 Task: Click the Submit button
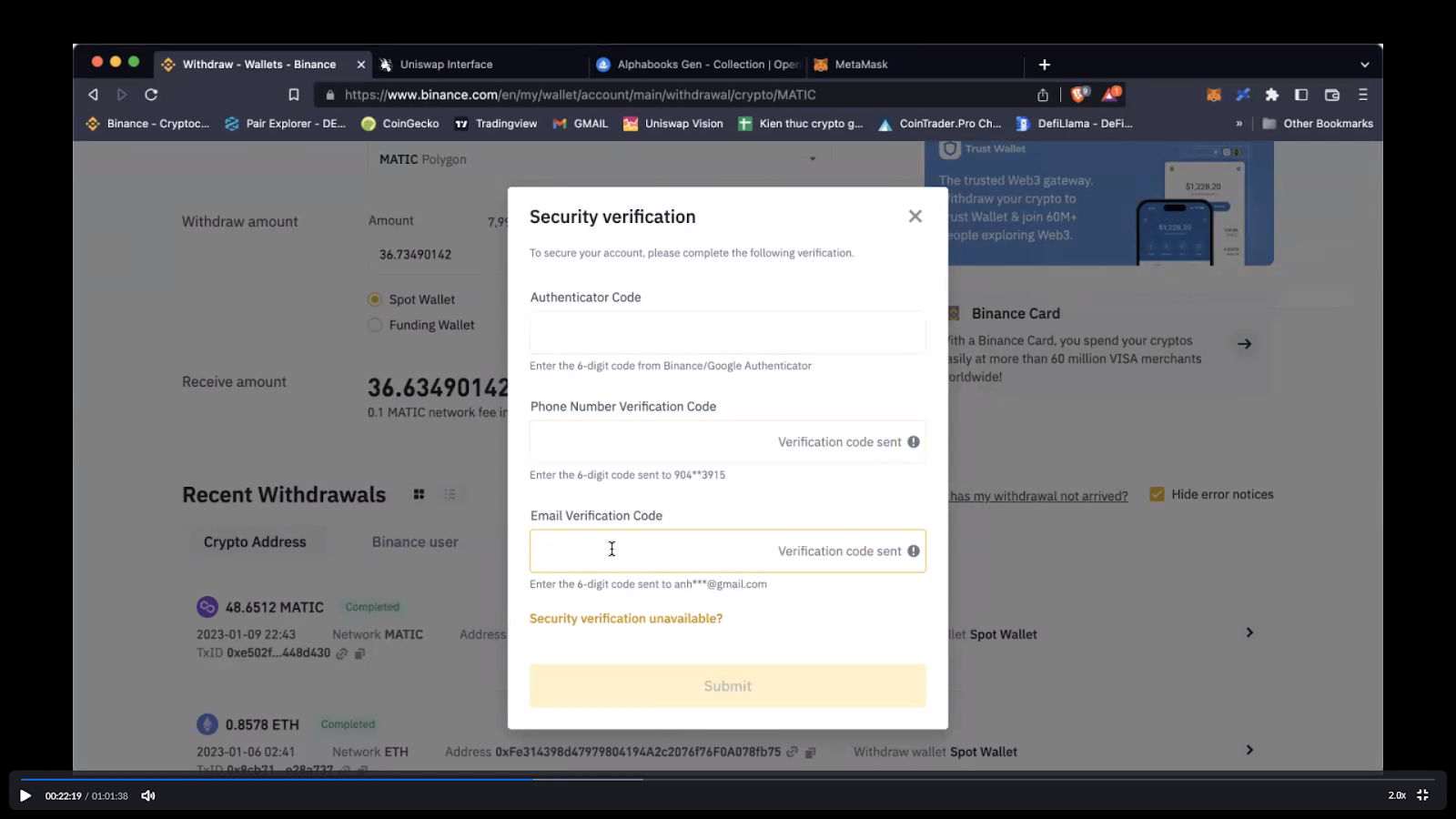(x=728, y=686)
